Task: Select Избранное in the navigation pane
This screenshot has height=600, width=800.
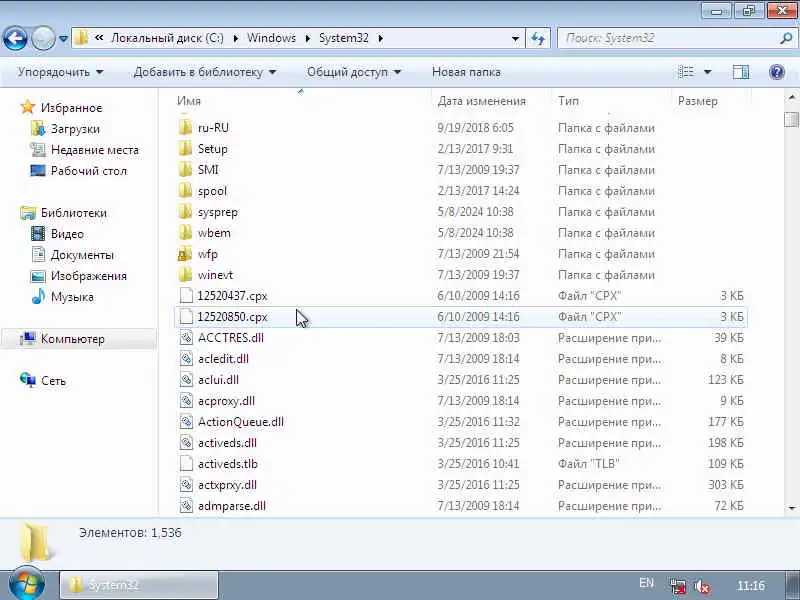Action: tap(71, 108)
